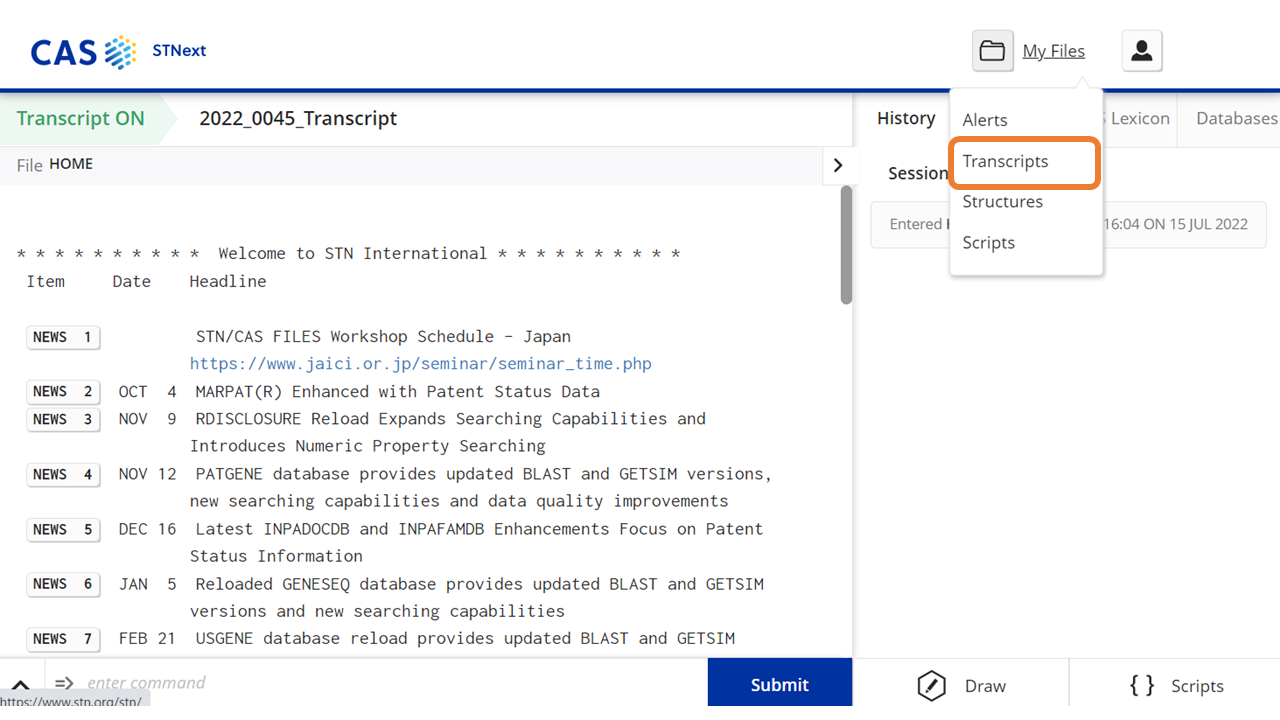Click the MARPAT(R) Enhanced headline text
Viewport: 1280px width, 720px height.
coord(398,392)
